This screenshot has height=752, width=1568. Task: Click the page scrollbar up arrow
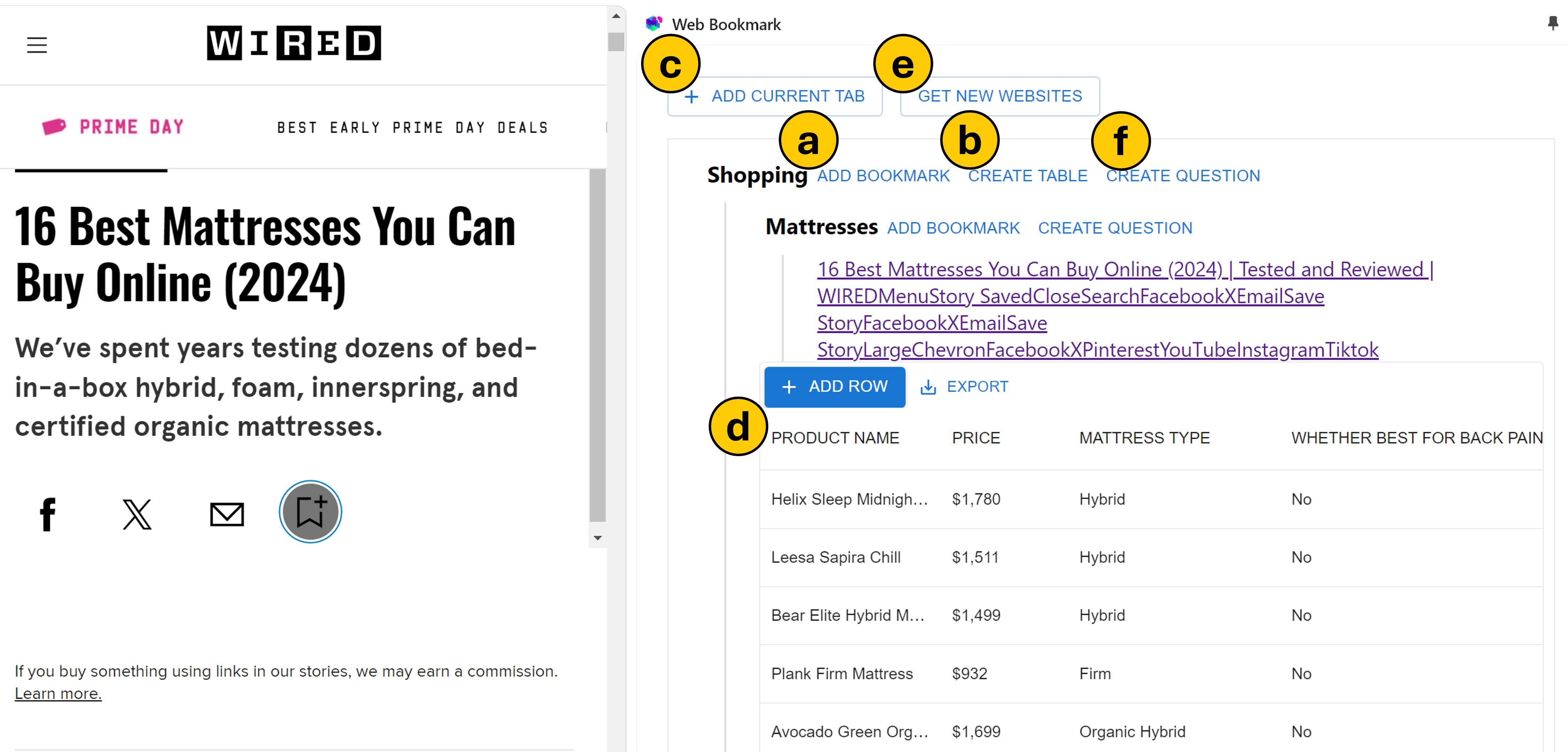[616, 16]
